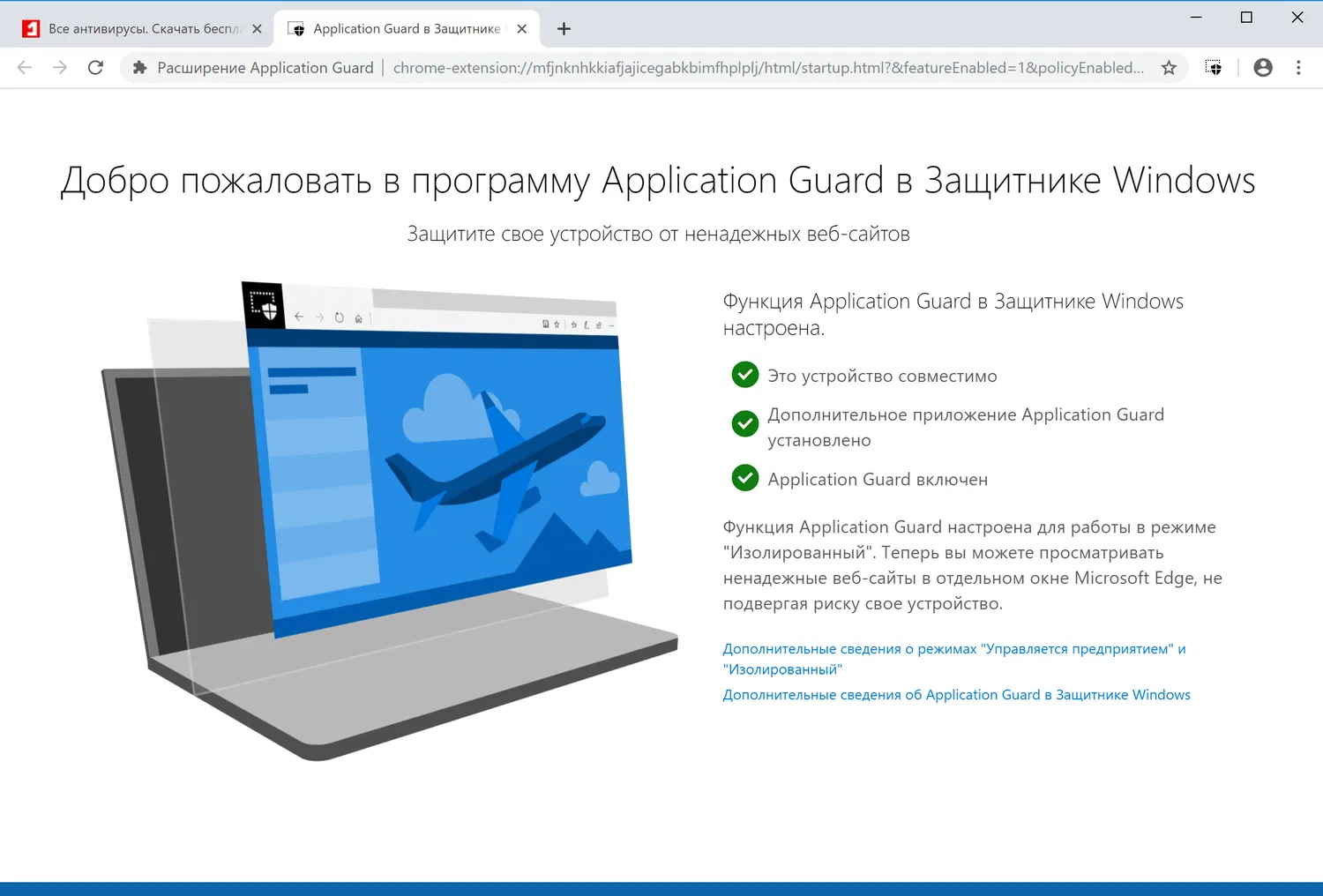Click the forward navigation arrow
The height and width of the screenshot is (896, 1323).
coord(59,67)
